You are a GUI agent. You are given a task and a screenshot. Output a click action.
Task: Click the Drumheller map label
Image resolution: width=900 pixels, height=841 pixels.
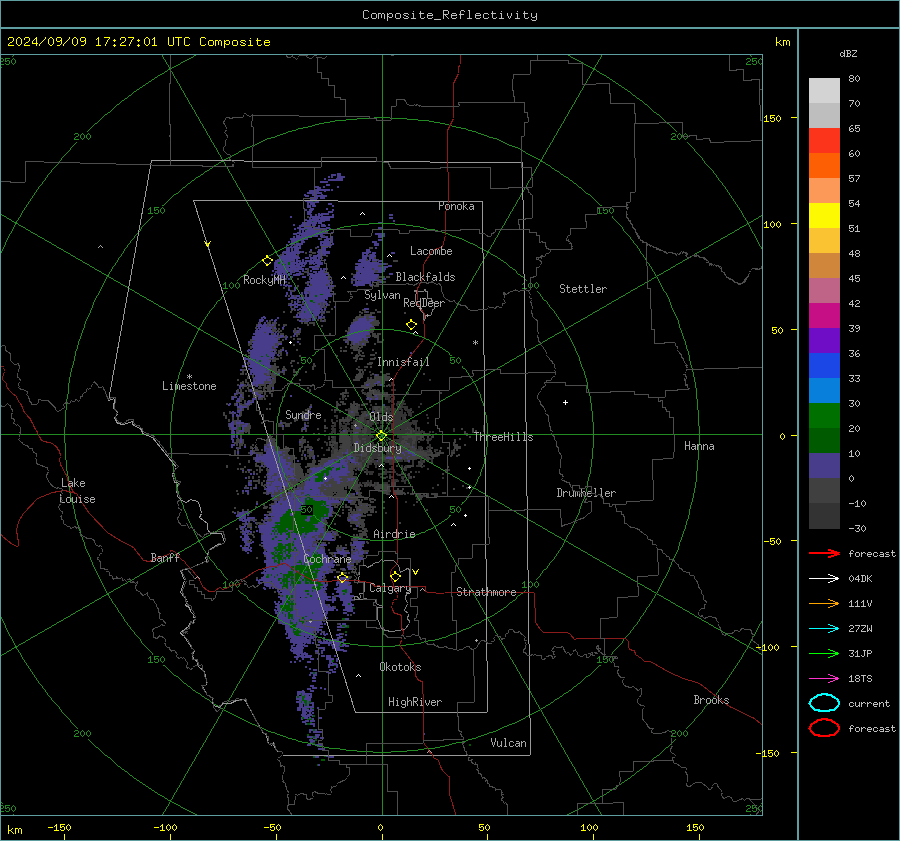click(586, 493)
